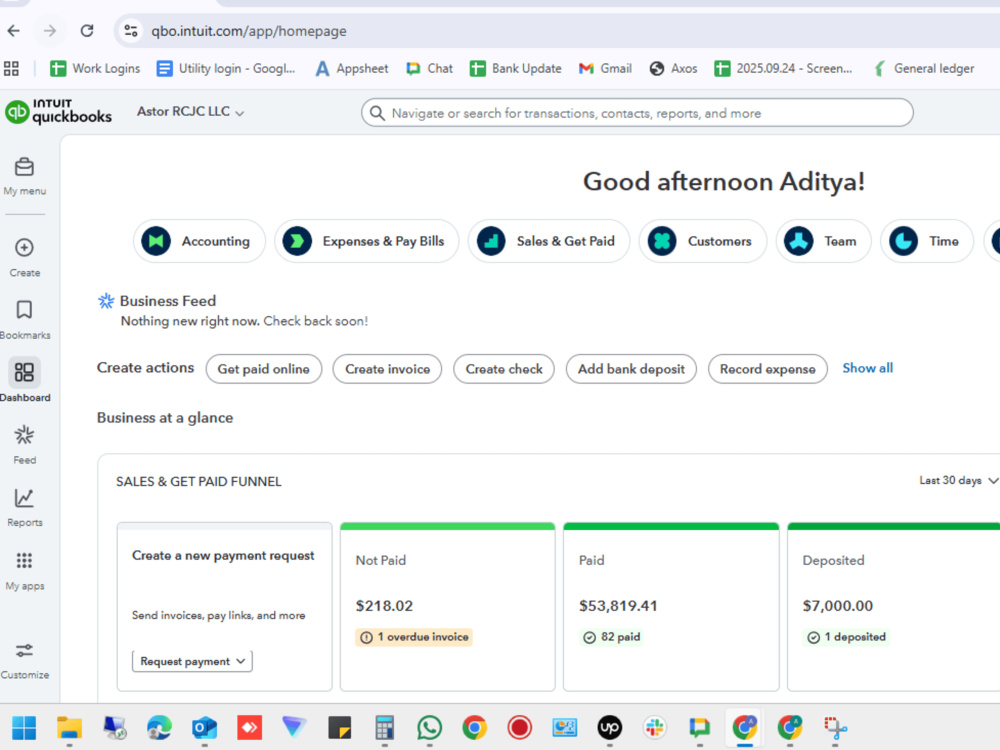Open File Explorer from the taskbar
This screenshot has width=1000, height=750.
pyautogui.click(x=70, y=727)
